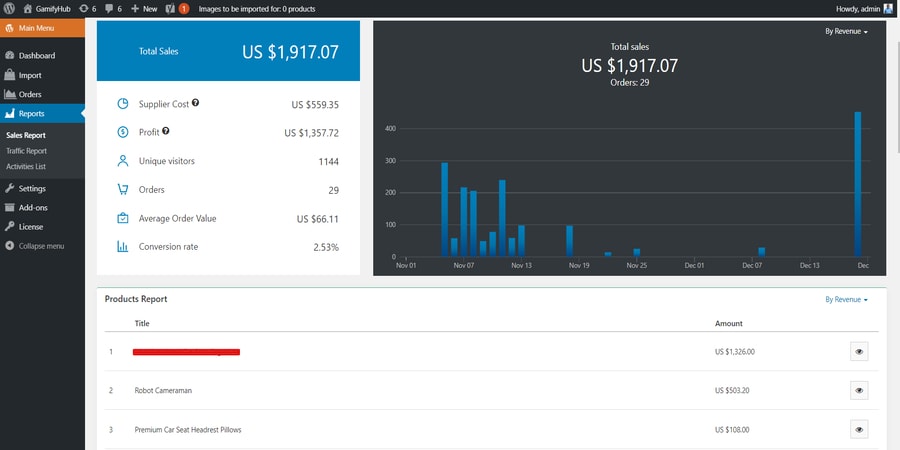
Task: Toggle eye icon for Premium Car Seat Pillows
Action: [859, 429]
